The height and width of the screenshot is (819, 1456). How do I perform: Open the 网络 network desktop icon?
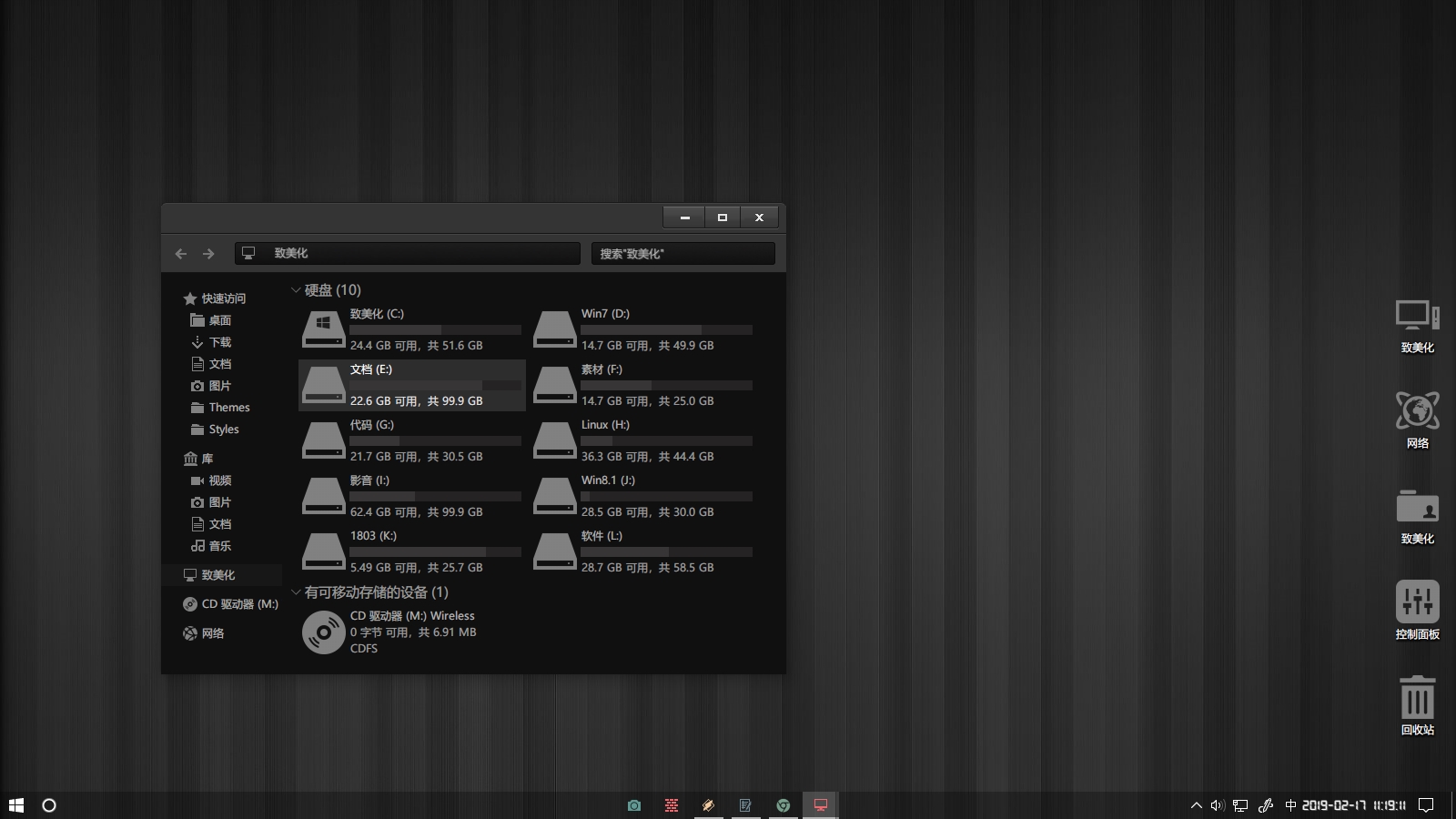1417,415
